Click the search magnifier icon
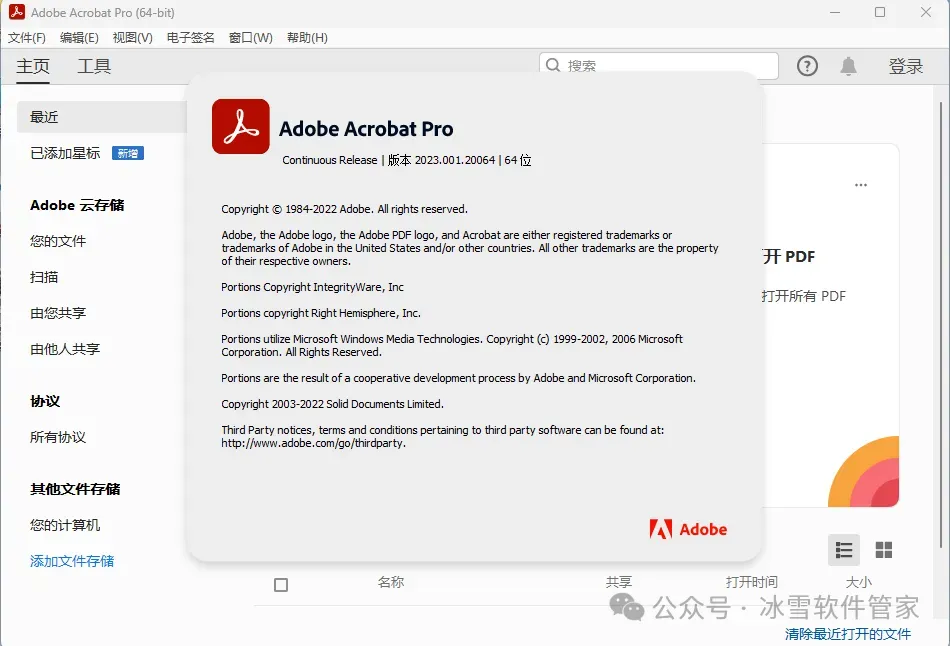Screen dimensions: 950x646 pos(553,65)
